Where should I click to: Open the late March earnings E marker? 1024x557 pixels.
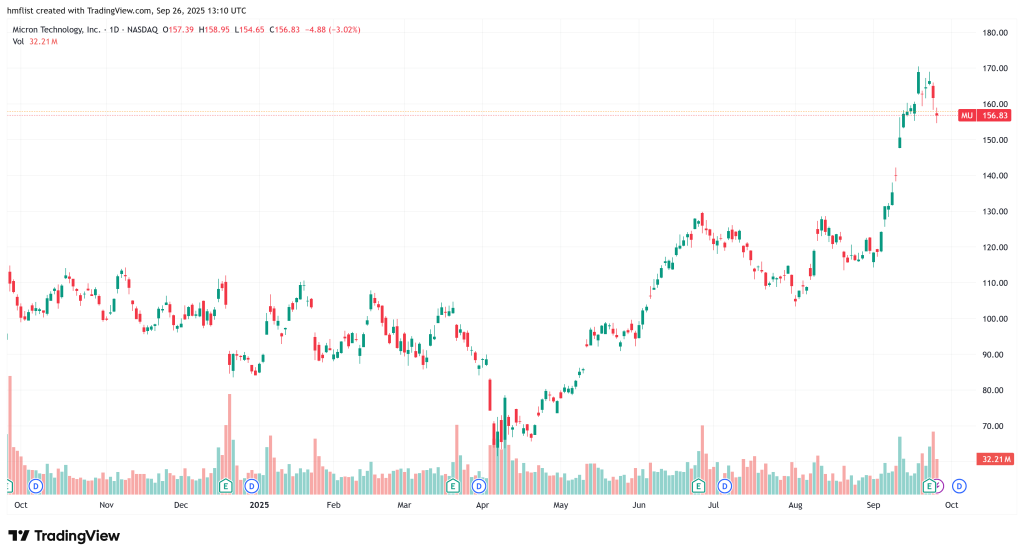[x=453, y=486]
